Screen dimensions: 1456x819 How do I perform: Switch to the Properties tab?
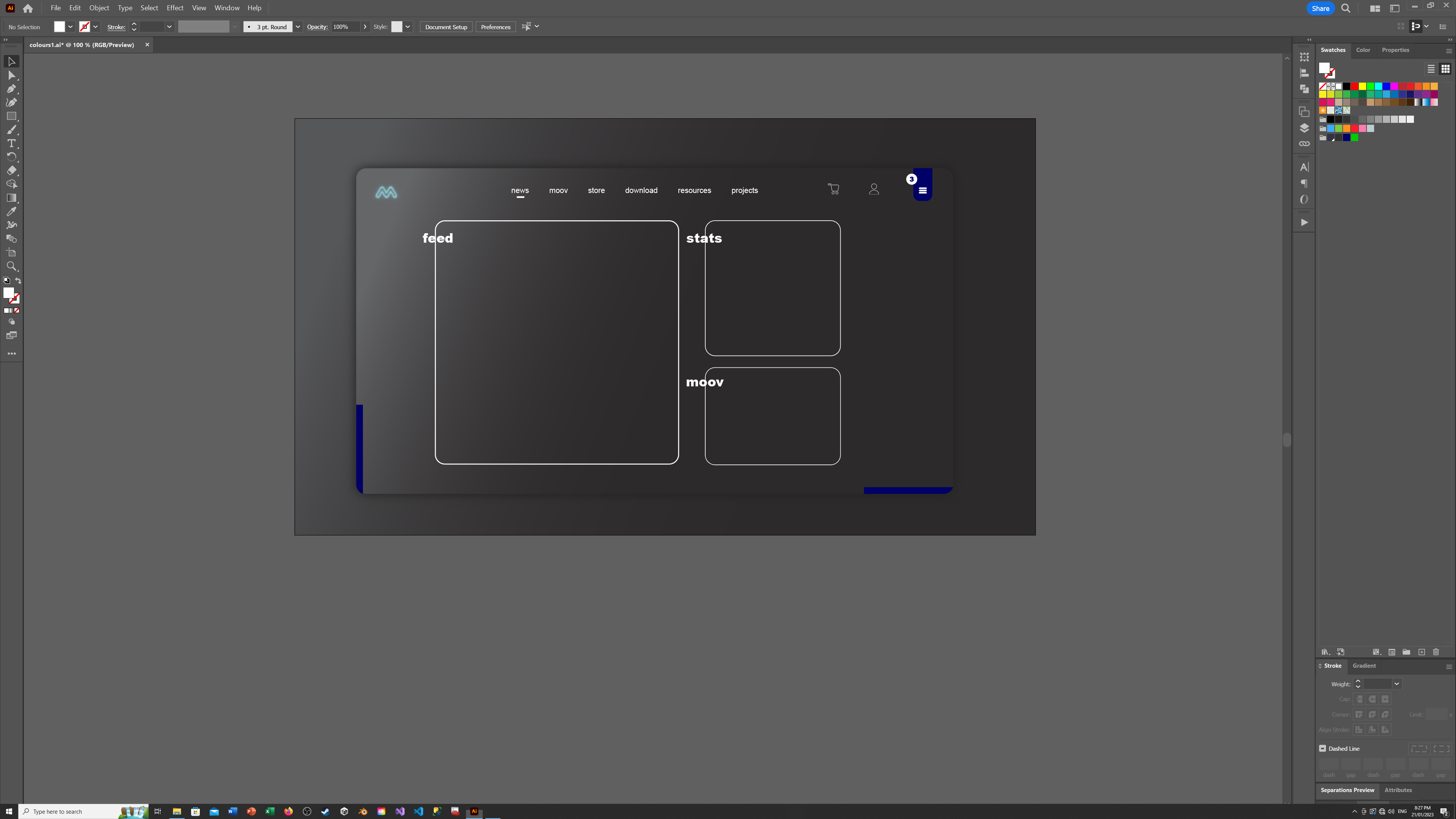click(1395, 50)
